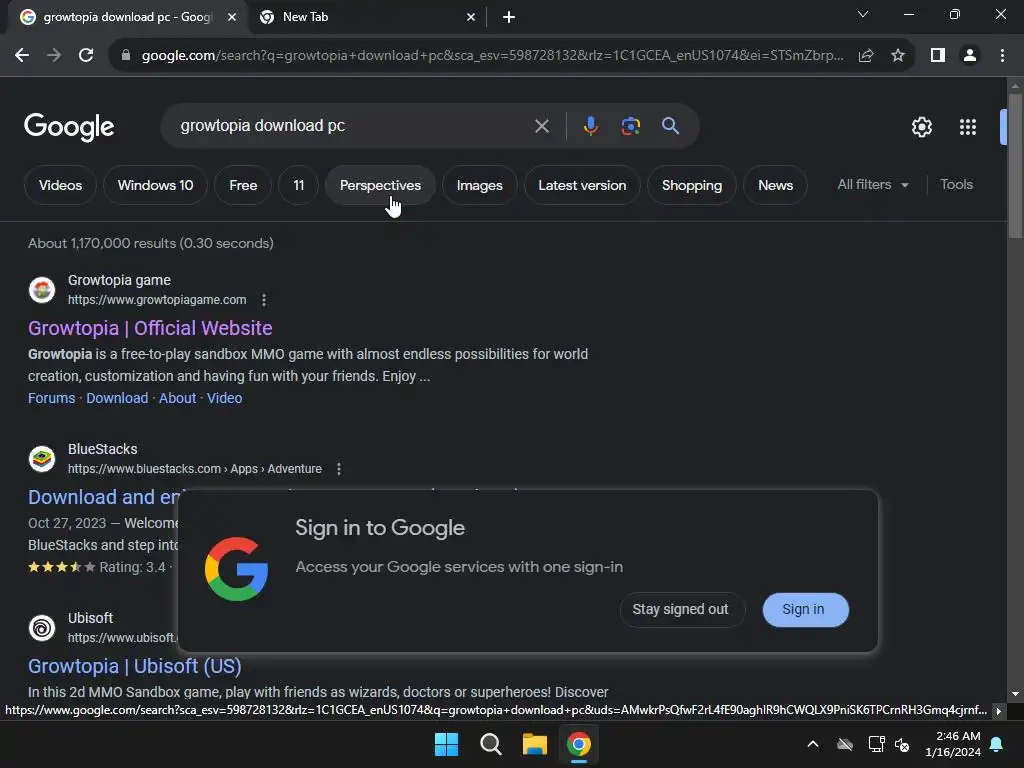Open Google quick settings gear

[x=921, y=127]
